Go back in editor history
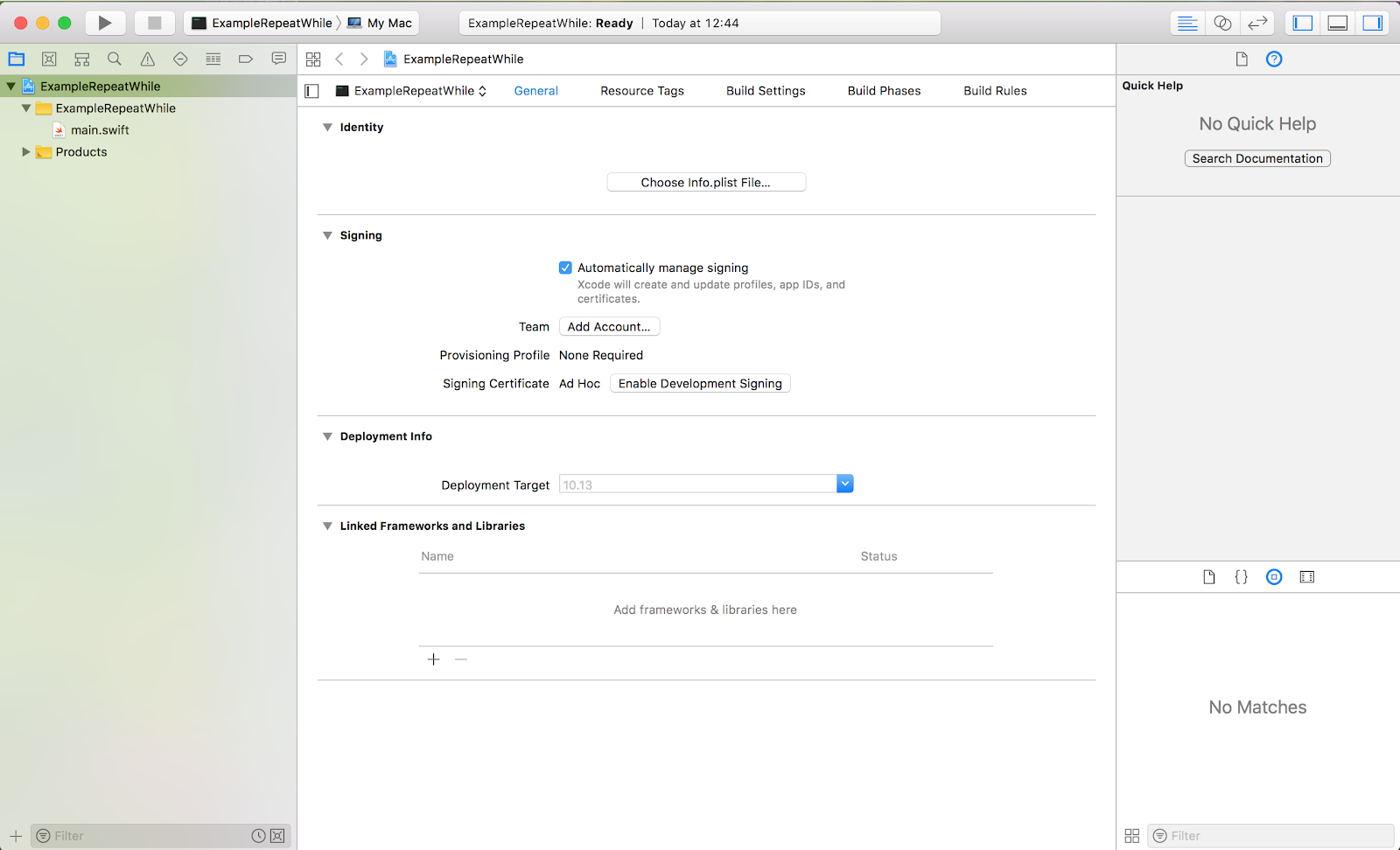Viewport: 1400px width, 850px height. coord(339,59)
